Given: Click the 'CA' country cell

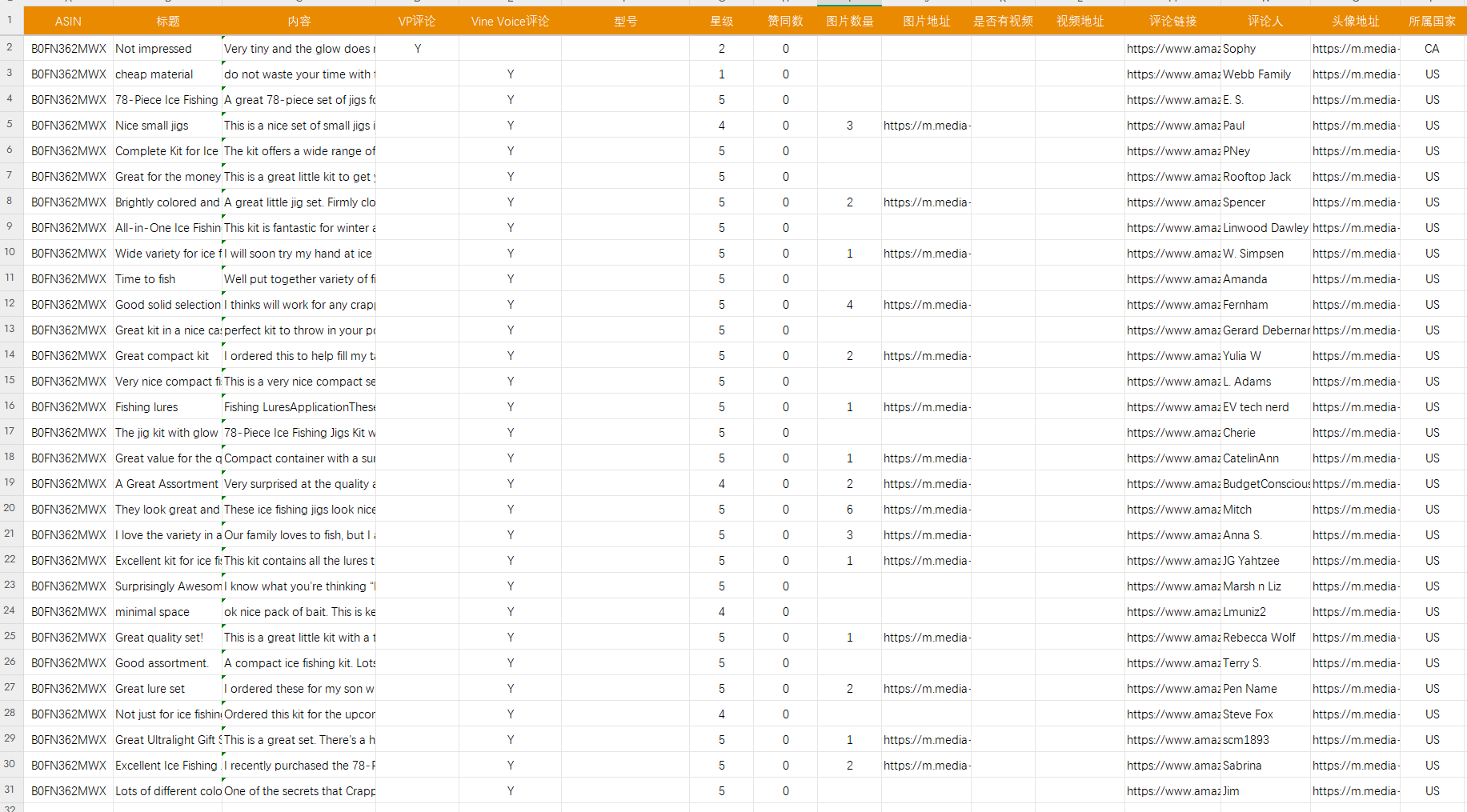Looking at the screenshot, I should pyautogui.click(x=1432, y=49).
